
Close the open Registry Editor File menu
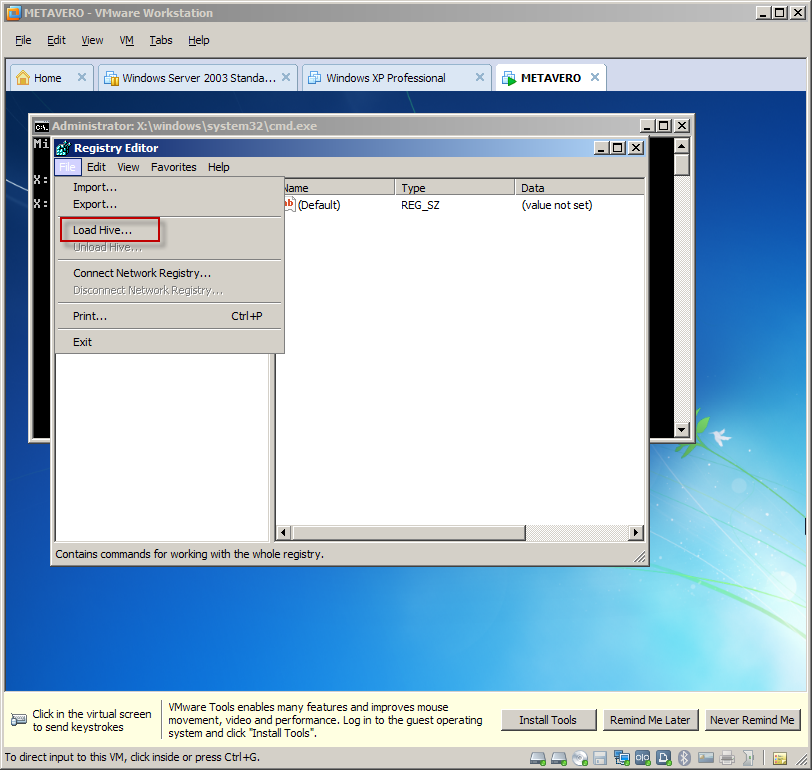click(x=67, y=167)
